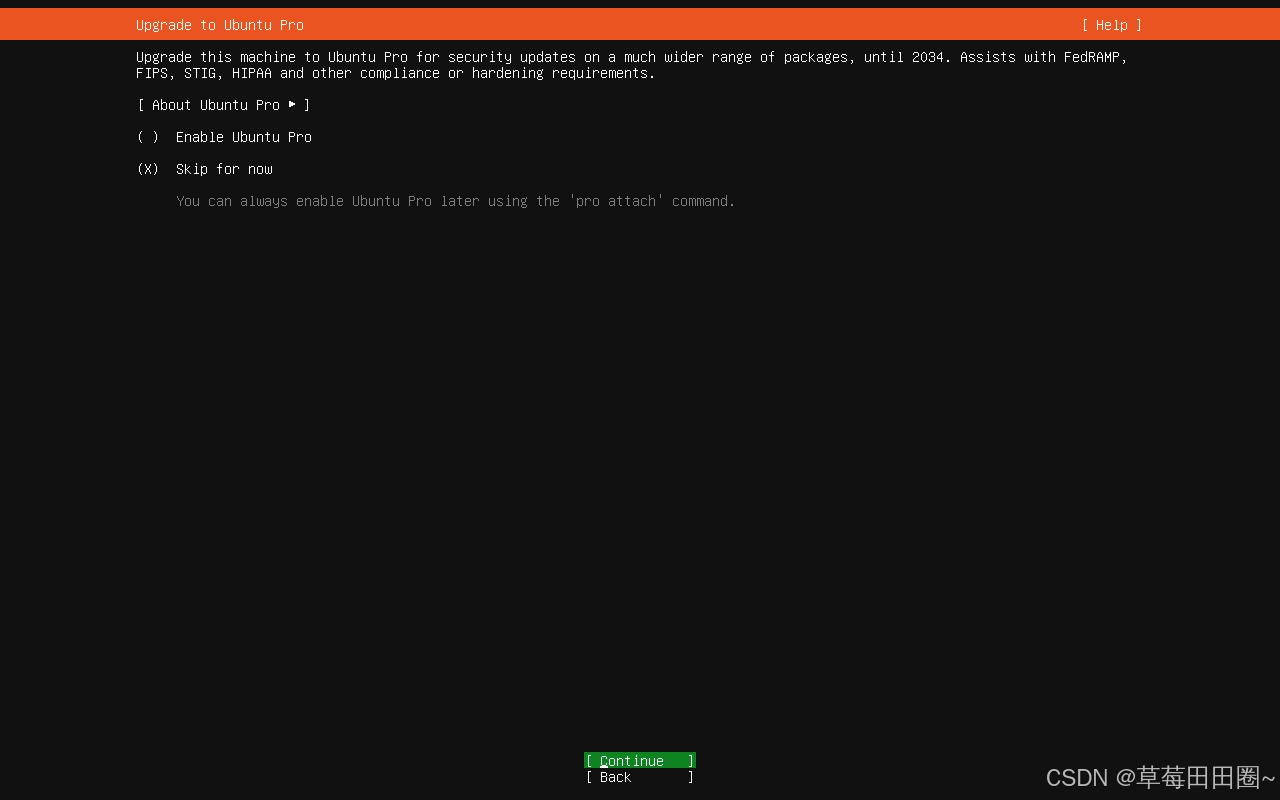
Task: Click the 'Upgrade to Ubuntu Pro' title text
Action: click(220, 25)
